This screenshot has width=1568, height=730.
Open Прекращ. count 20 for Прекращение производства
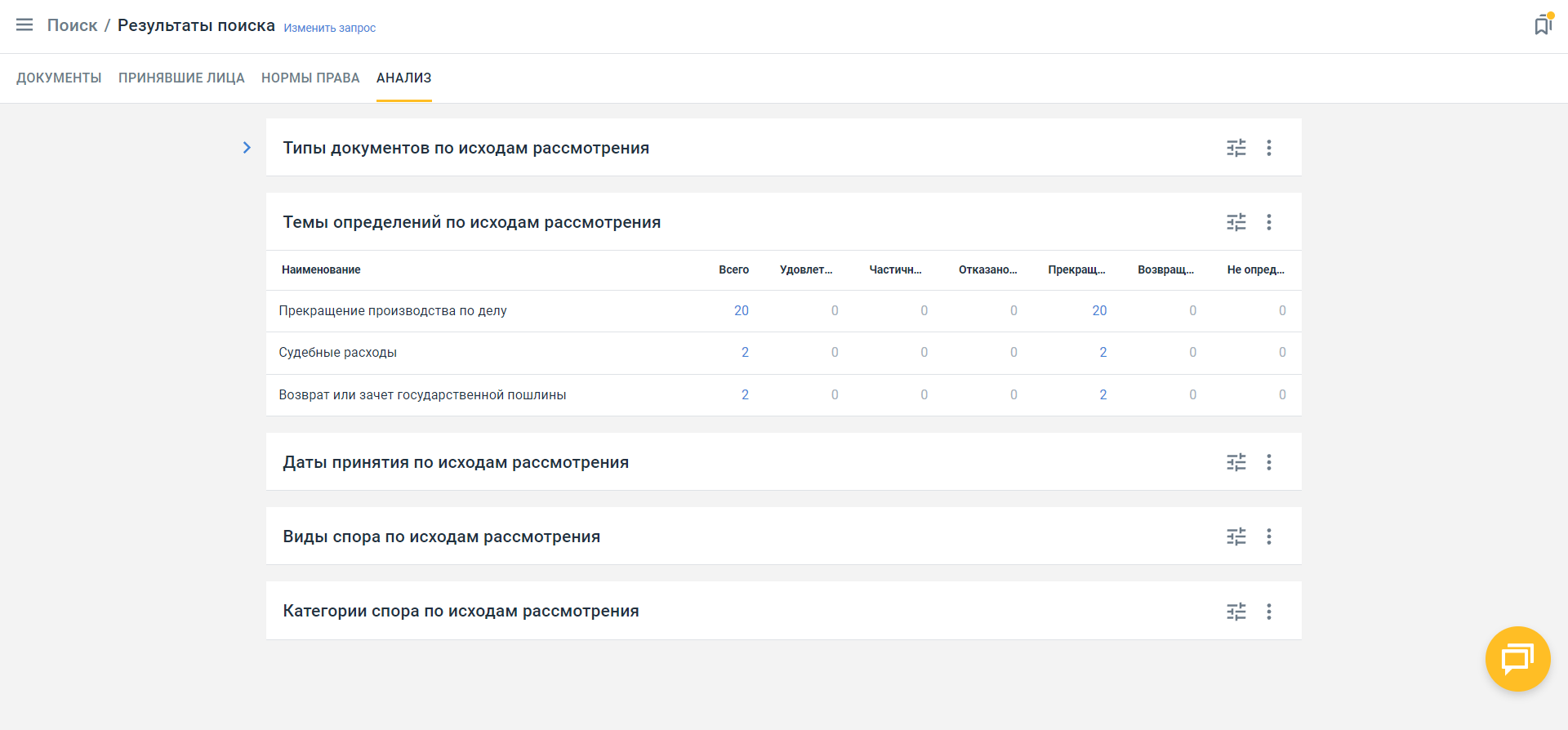1099,310
